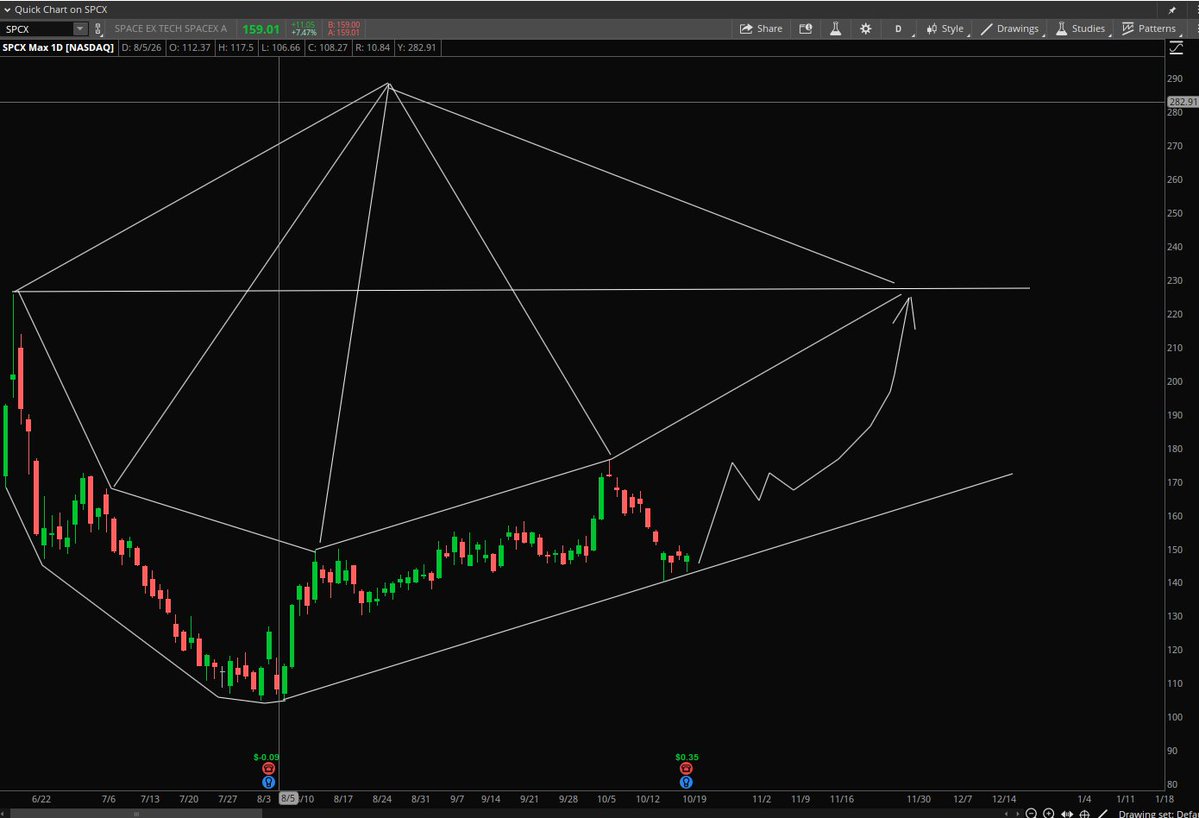Click the $0.35 earnings label
The image size is (1199, 818).
pos(687,757)
